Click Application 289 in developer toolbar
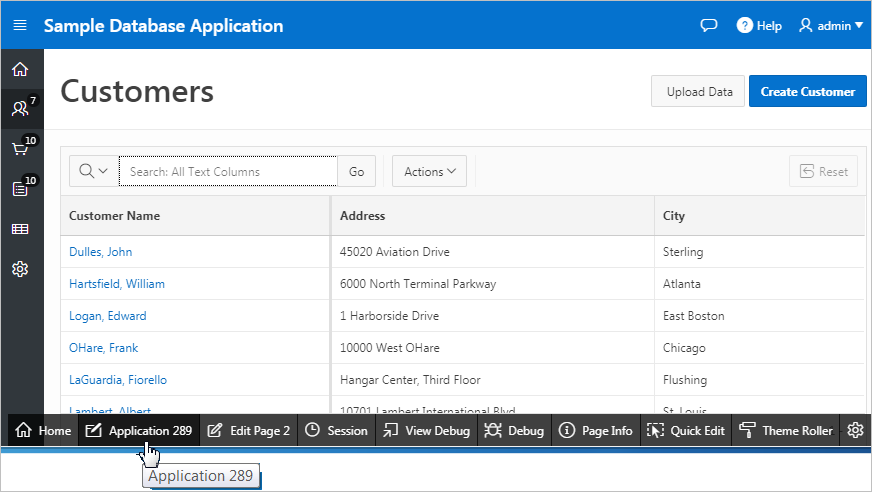Screen dimensions: 872x492 tap(139, 430)
